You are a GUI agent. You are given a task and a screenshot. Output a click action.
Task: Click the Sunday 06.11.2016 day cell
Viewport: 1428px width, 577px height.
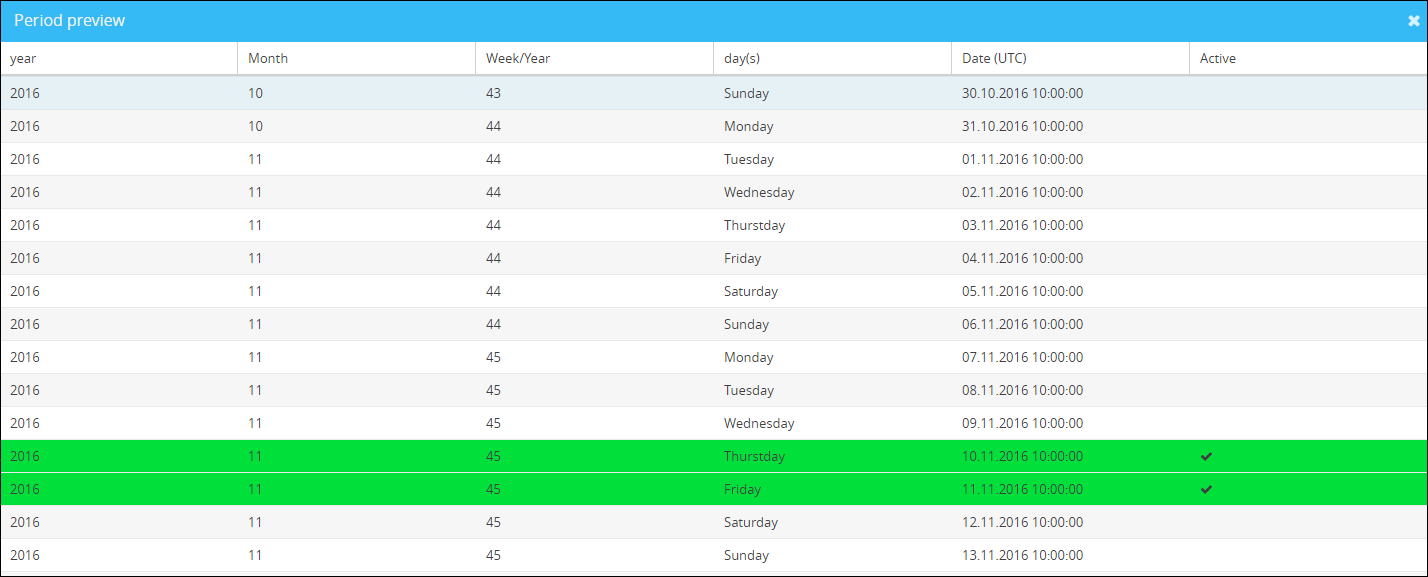[746, 324]
